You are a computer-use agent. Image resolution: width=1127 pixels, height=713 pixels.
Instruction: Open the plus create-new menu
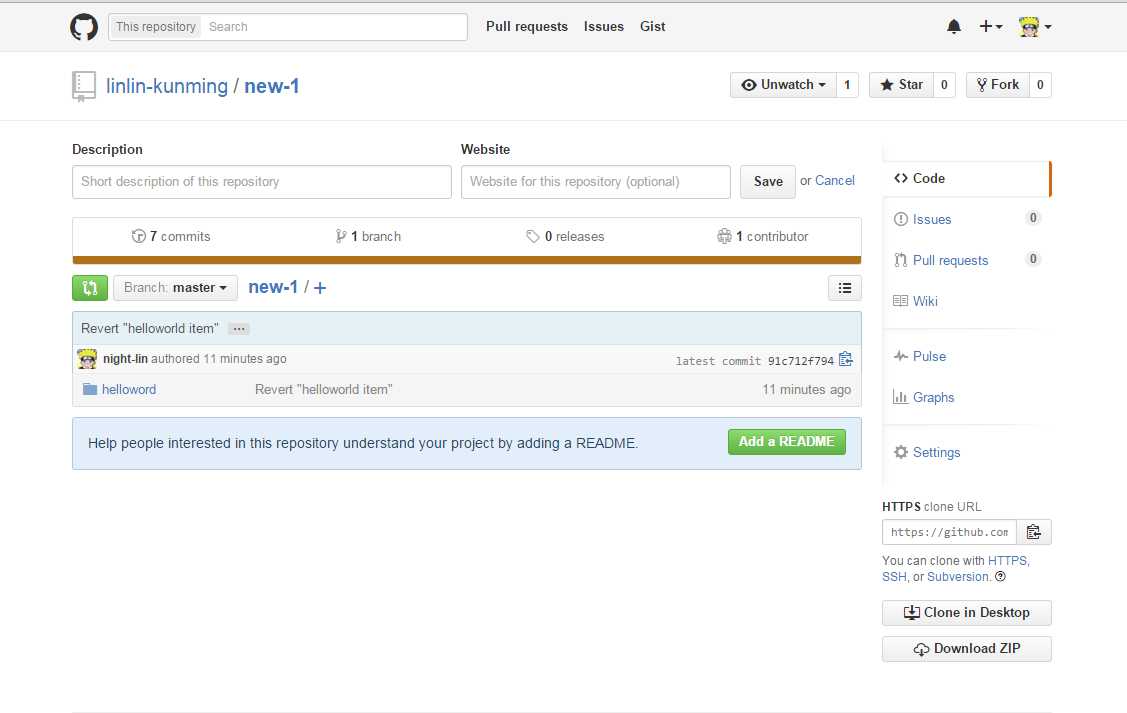tap(990, 27)
